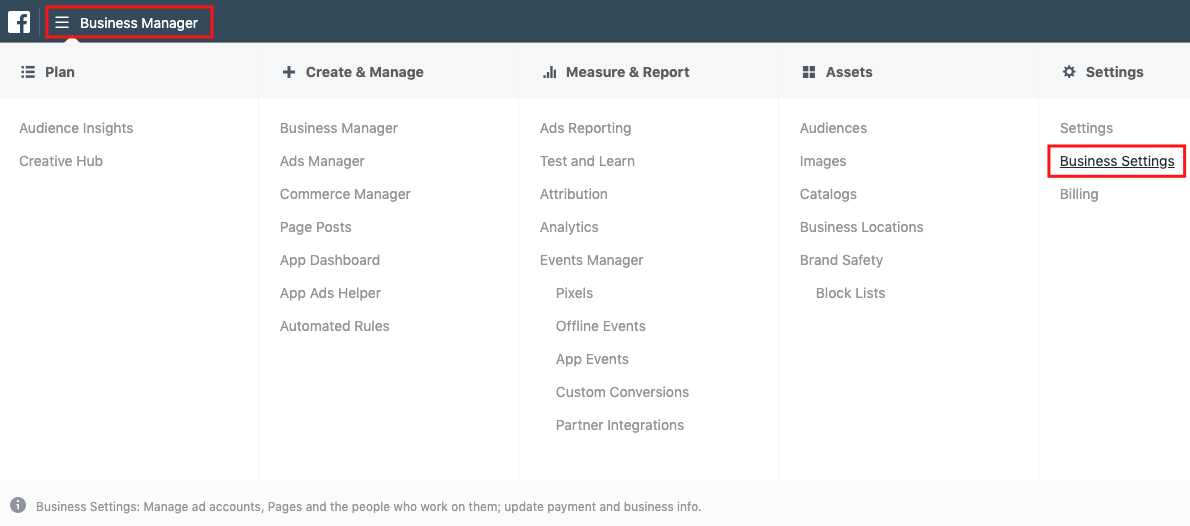
Task: Open the Billing page
Action: (1079, 194)
